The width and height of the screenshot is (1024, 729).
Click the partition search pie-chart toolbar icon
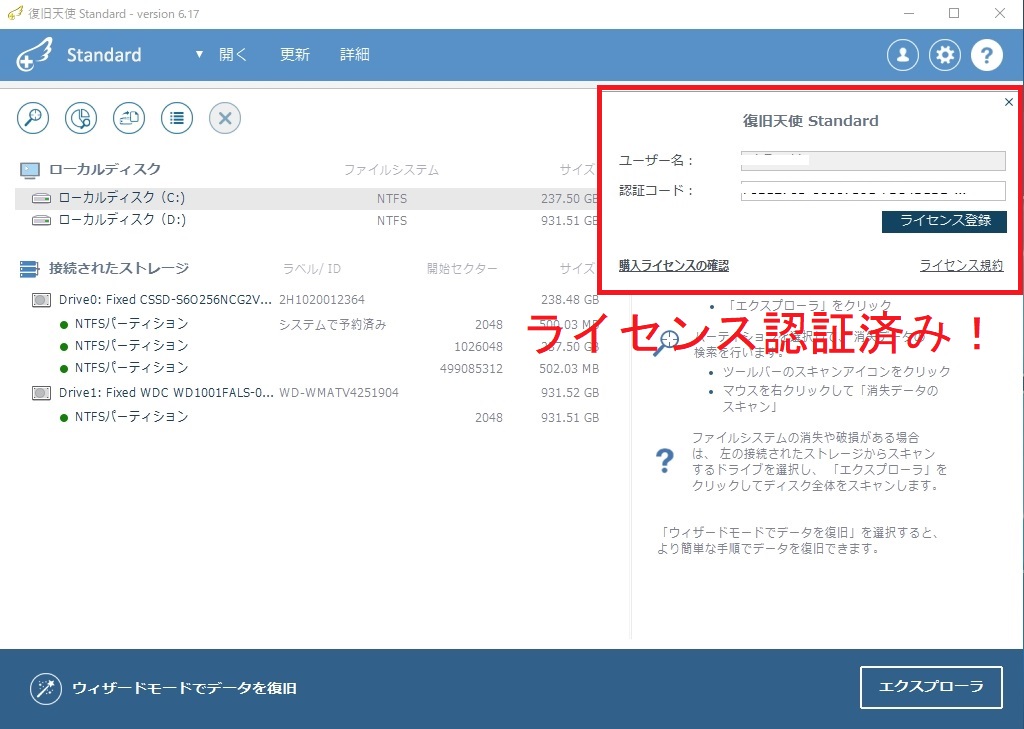[81, 118]
